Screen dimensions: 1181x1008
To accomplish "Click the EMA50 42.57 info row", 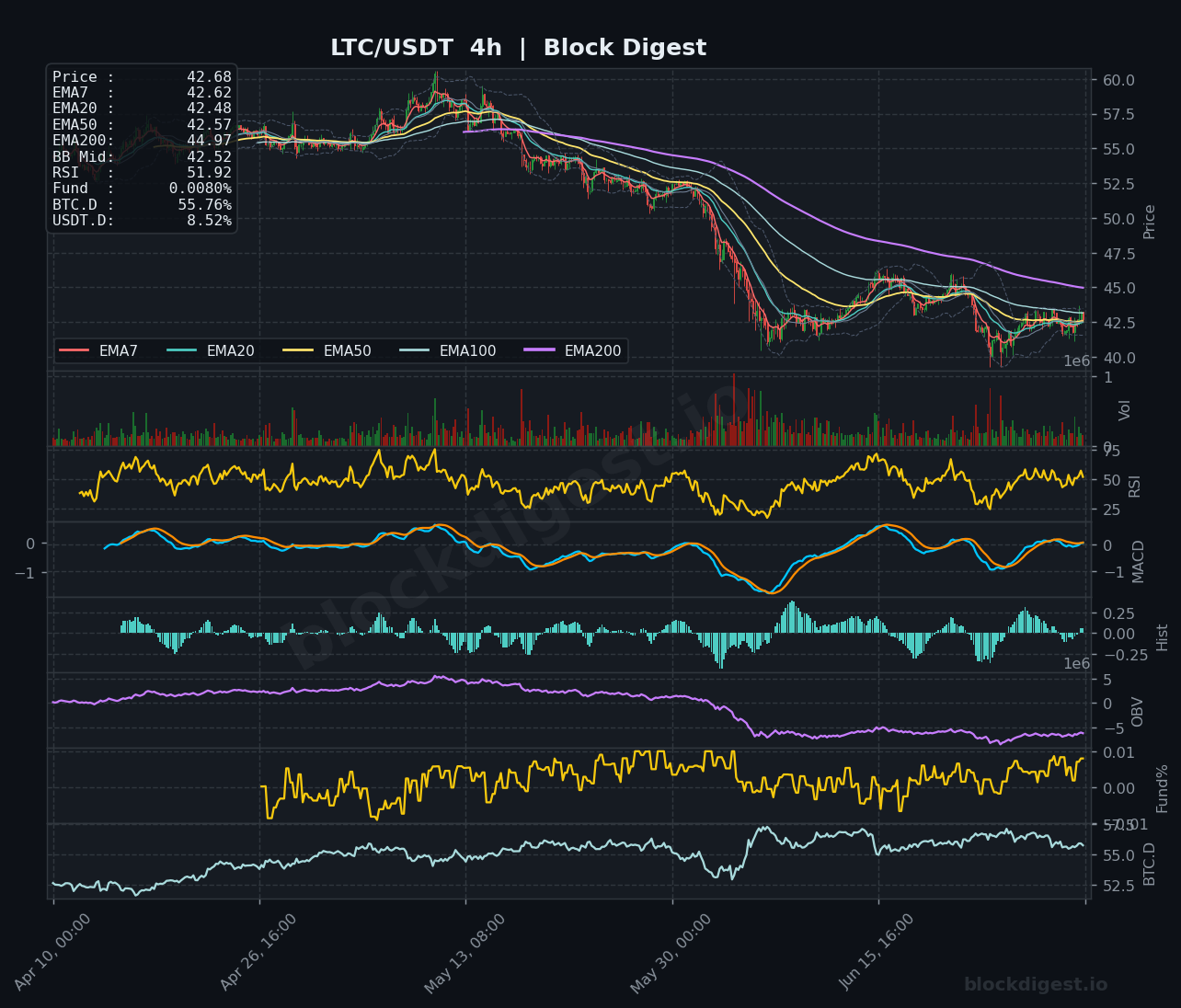I will [x=142, y=125].
